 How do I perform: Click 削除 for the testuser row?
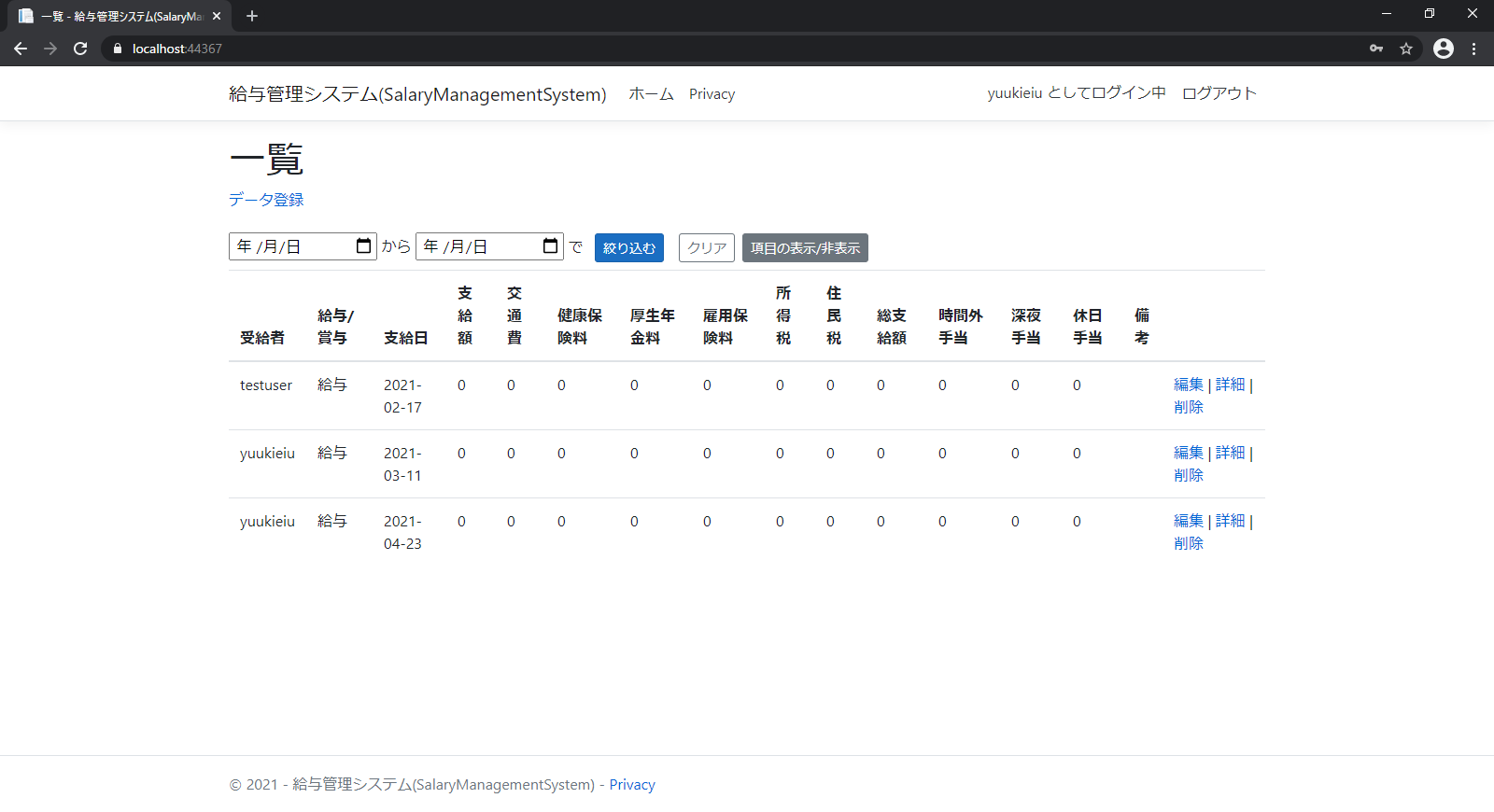pos(1189,407)
